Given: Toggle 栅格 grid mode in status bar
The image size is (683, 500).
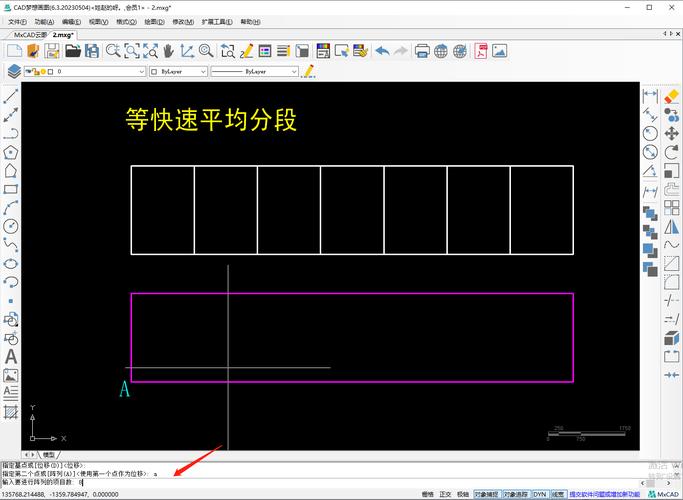Looking at the screenshot, I should [x=427, y=494].
